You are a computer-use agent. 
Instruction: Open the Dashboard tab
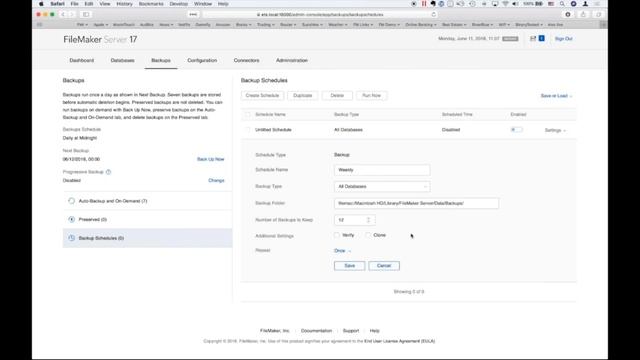[82, 60]
